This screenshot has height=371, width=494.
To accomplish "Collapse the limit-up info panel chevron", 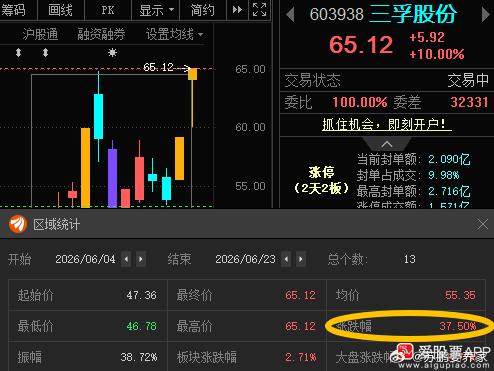I will (x=387, y=144).
